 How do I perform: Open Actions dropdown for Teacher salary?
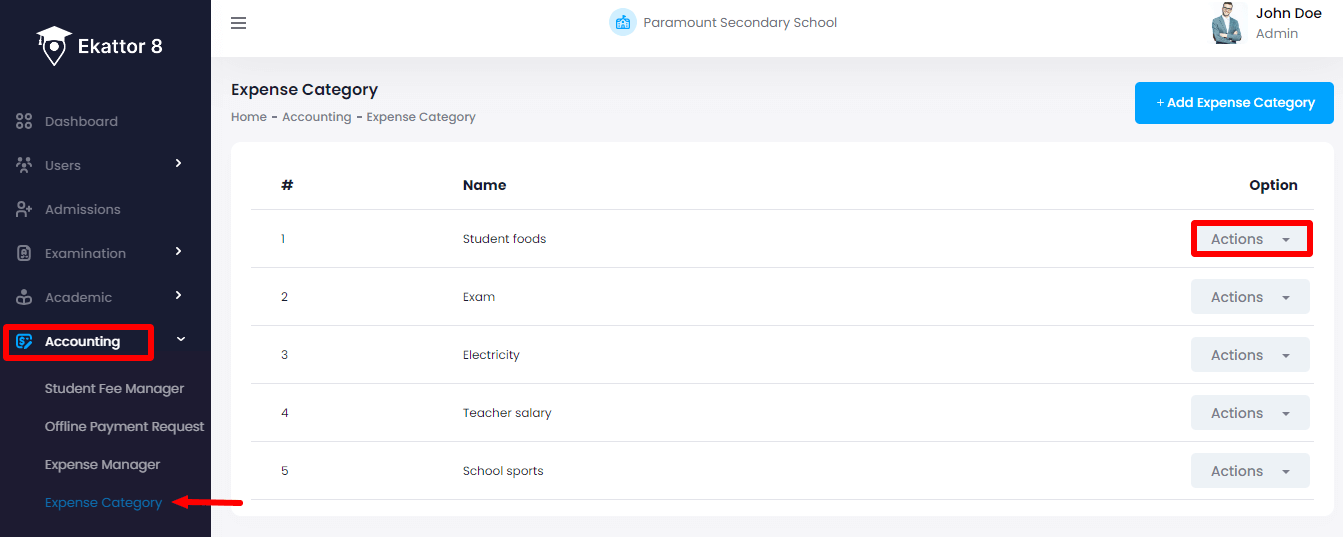1250,413
